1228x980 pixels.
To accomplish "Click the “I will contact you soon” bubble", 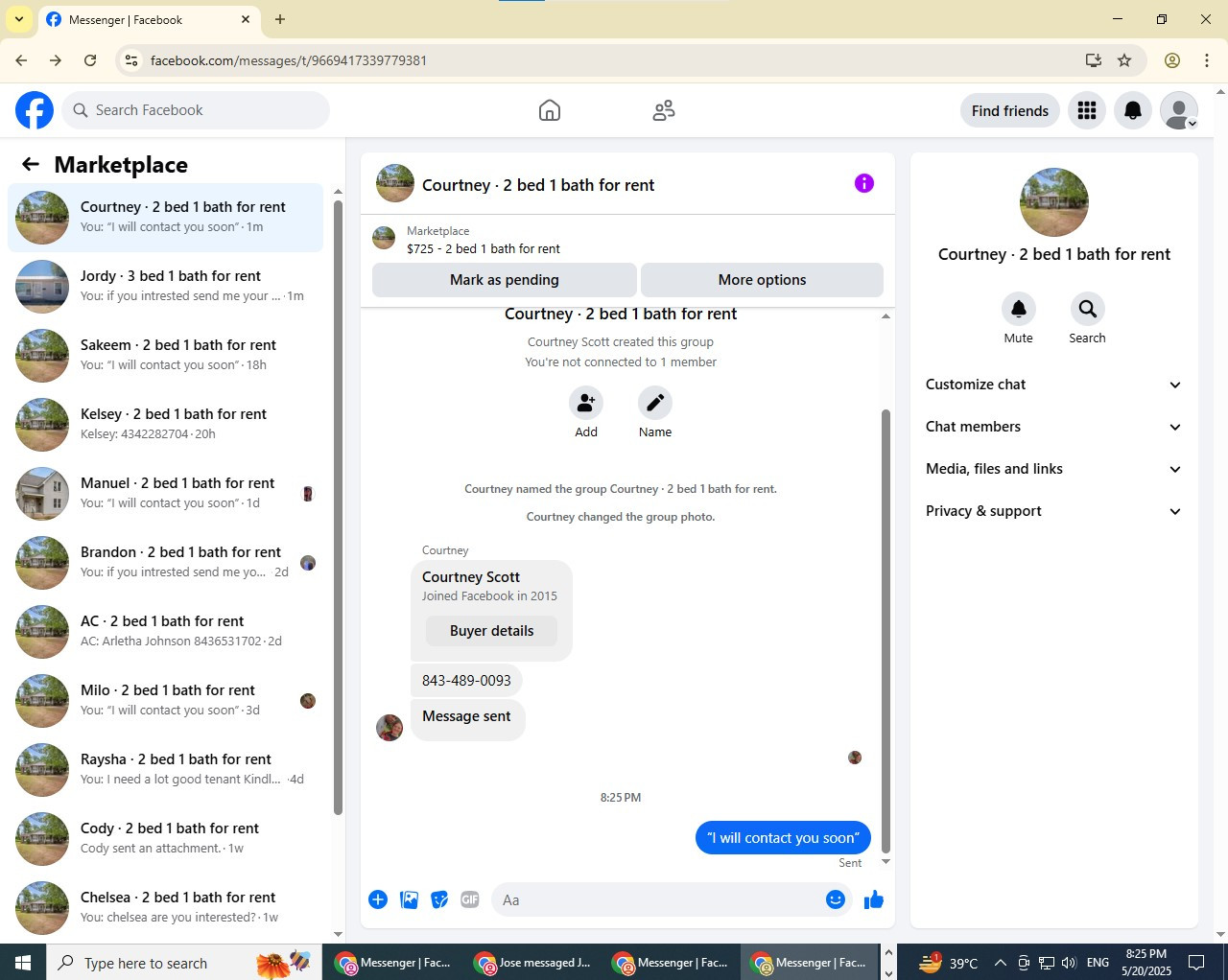I will pyautogui.click(x=783, y=837).
